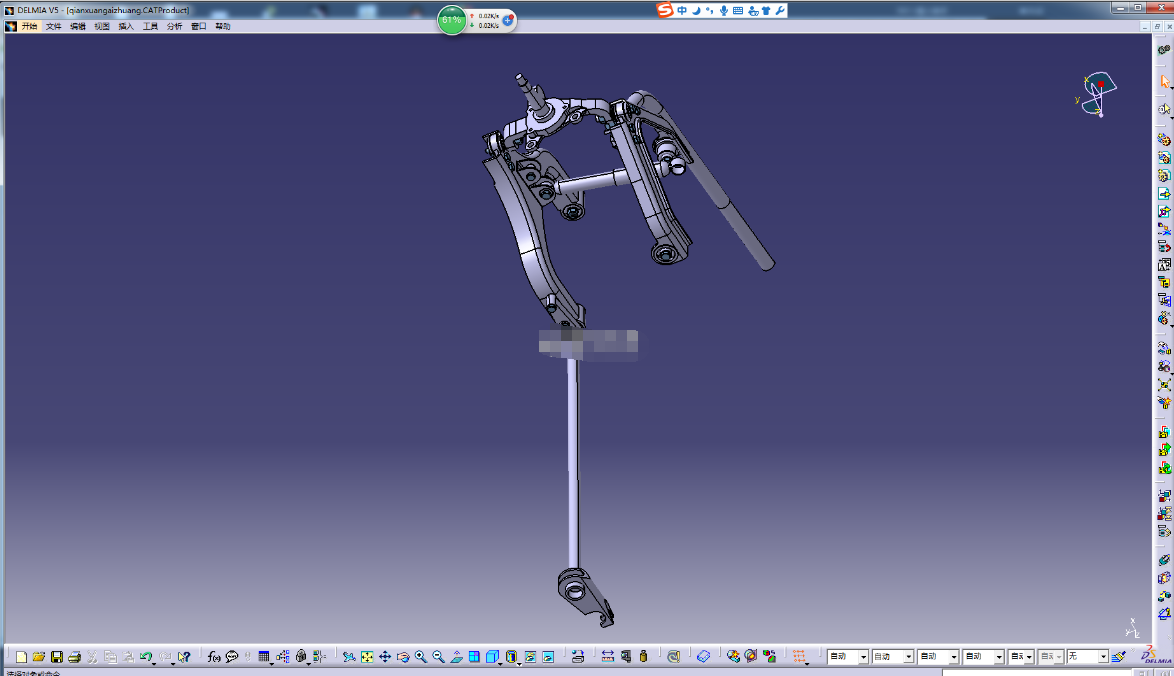The width and height of the screenshot is (1174, 676).
Task: Click the 3D compass in the viewport
Action: (x=1097, y=94)
